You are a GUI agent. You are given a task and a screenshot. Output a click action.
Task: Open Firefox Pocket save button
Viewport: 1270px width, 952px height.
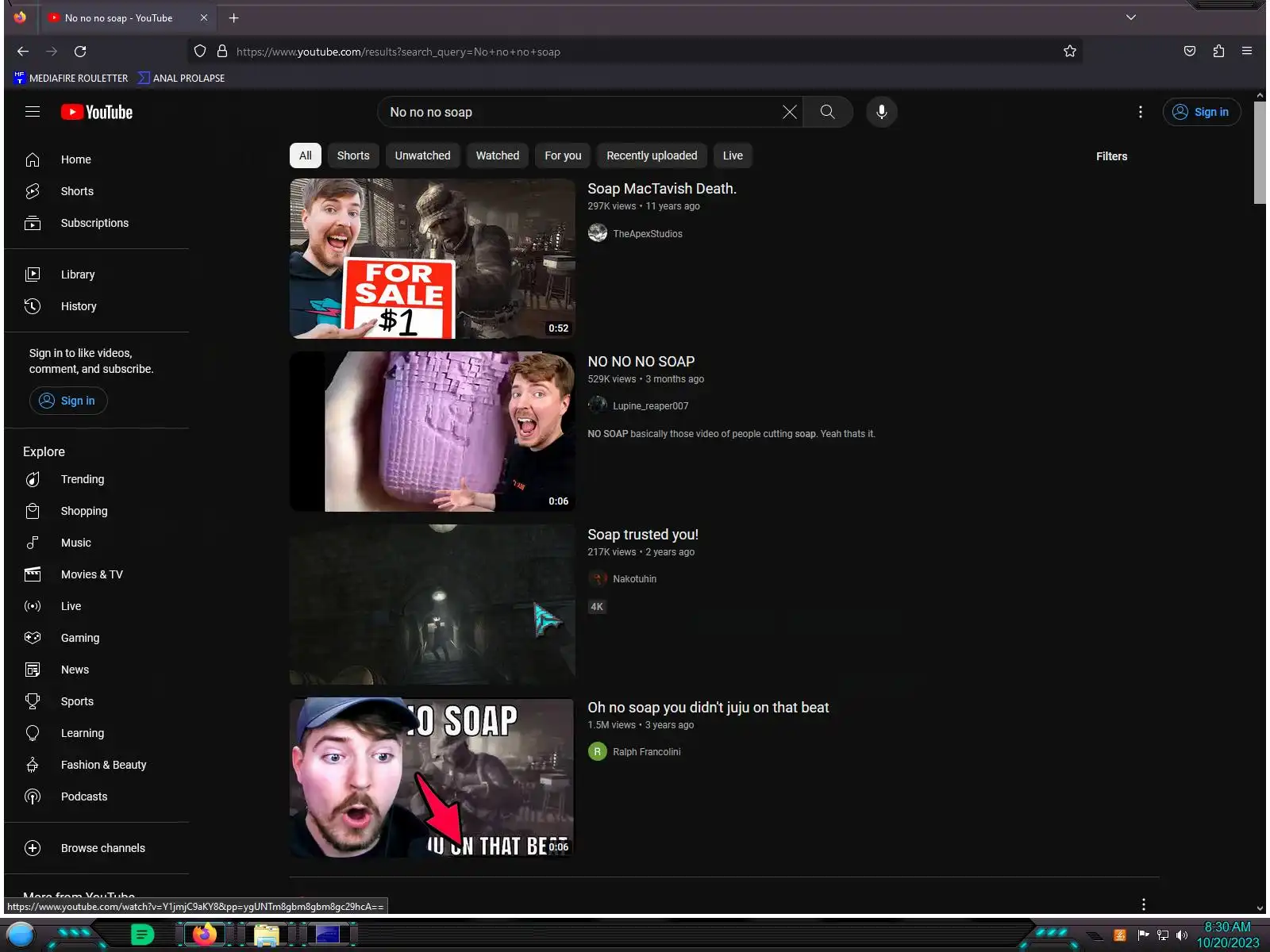coord(1190,52)
